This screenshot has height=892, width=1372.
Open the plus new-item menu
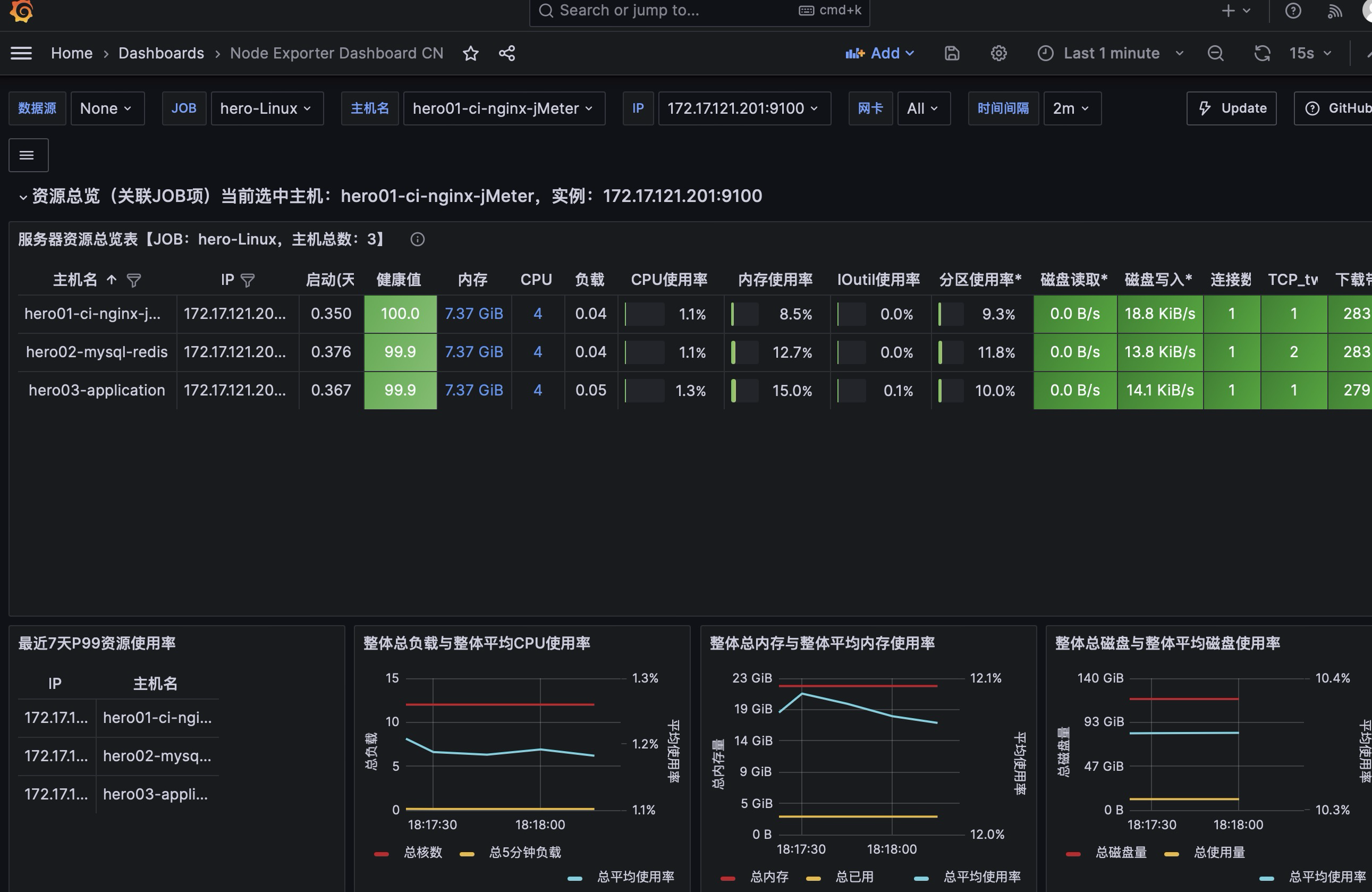[1235, 11]
